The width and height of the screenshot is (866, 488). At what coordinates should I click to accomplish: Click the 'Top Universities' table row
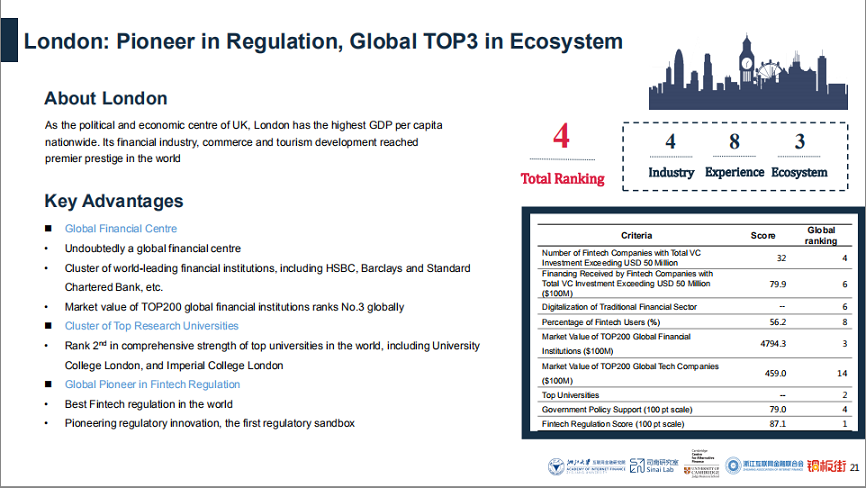tap(695, 395)
